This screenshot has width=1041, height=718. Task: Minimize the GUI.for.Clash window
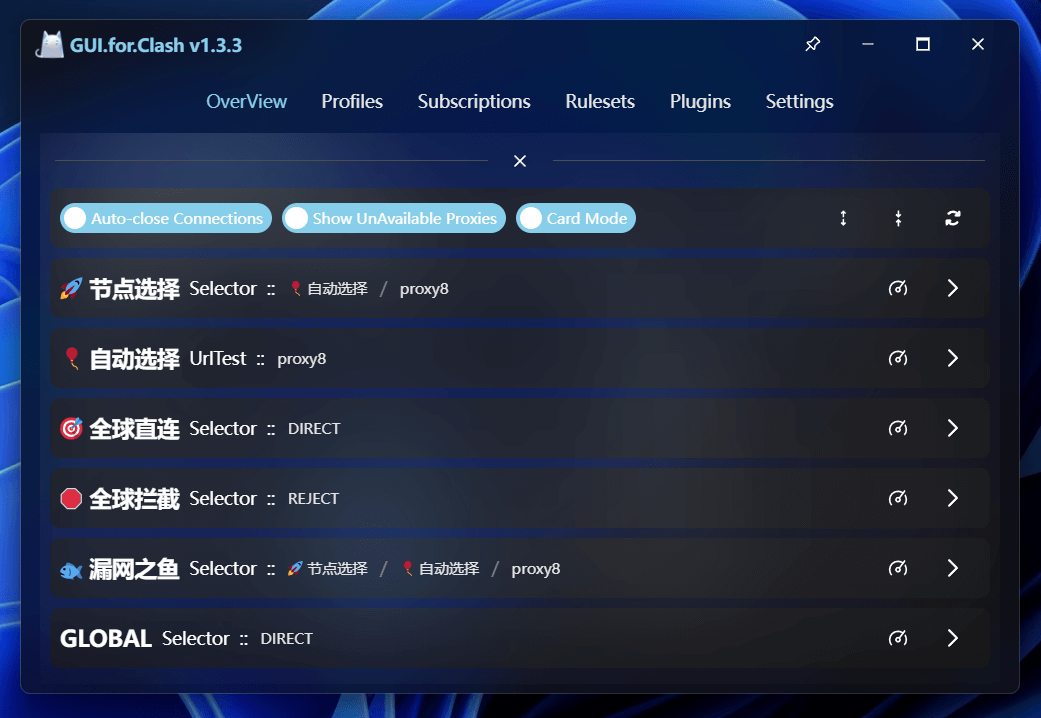tap(868, 45)
